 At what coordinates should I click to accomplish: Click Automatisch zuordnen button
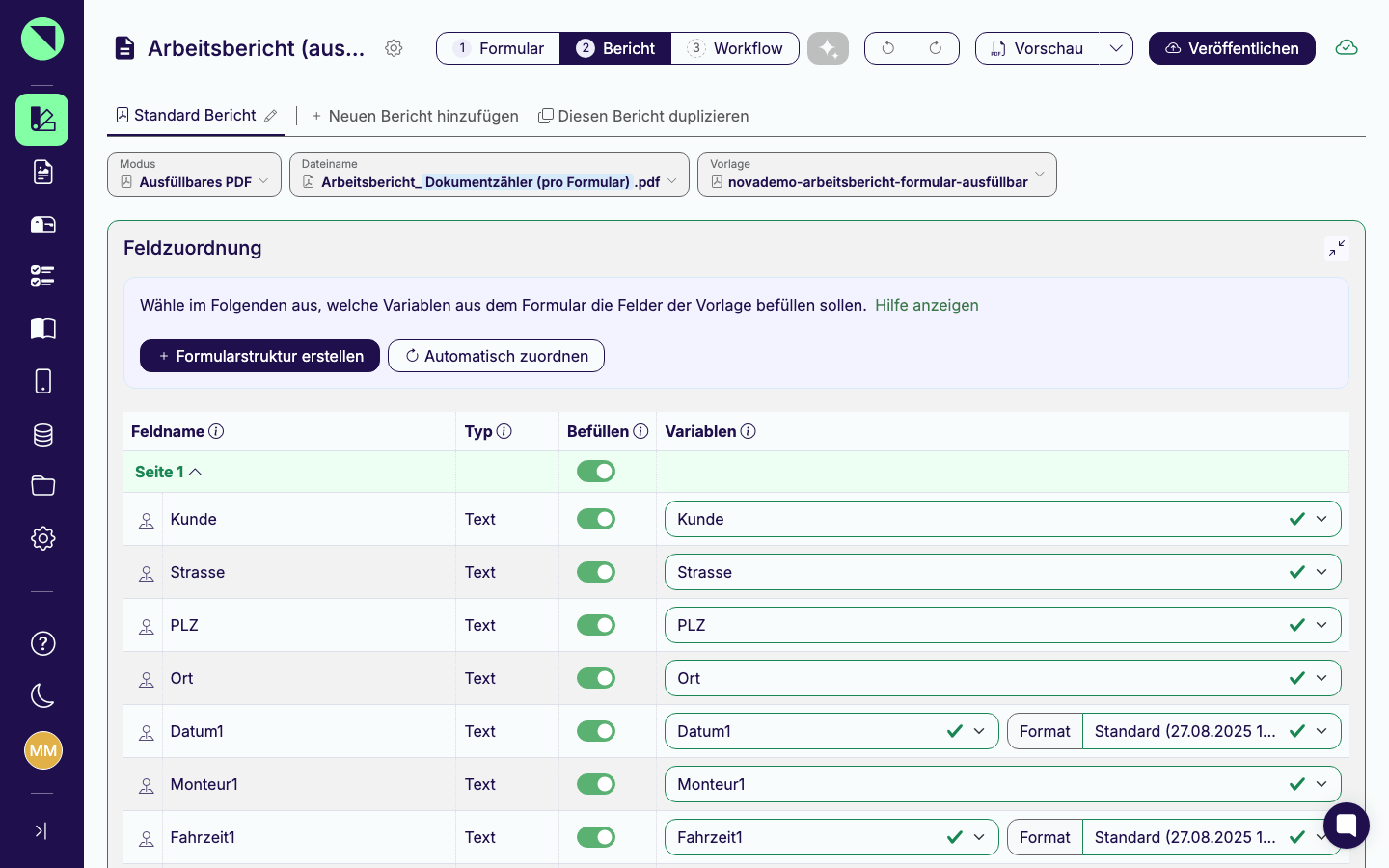[496, 356]
